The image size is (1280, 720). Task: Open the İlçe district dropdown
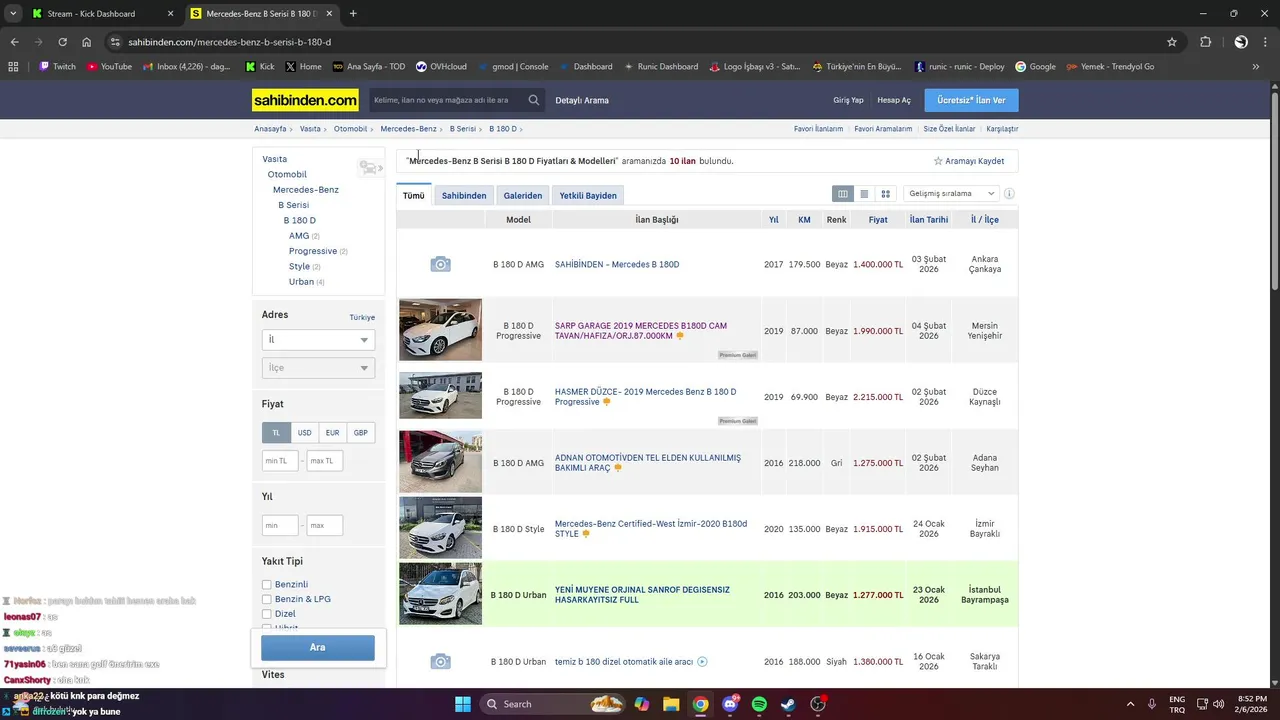tap(318, 368)
